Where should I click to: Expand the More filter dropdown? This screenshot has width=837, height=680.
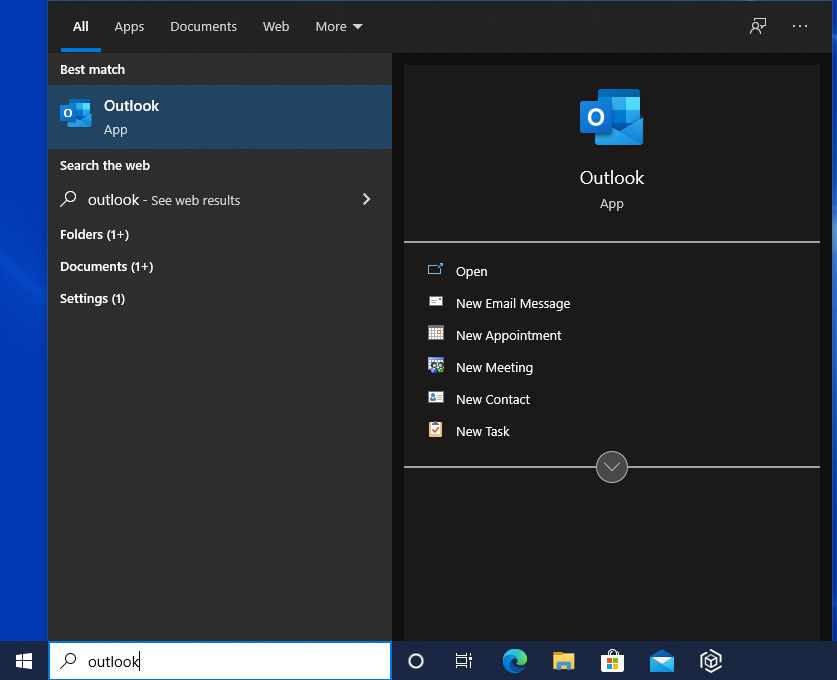tap(339, 26)
